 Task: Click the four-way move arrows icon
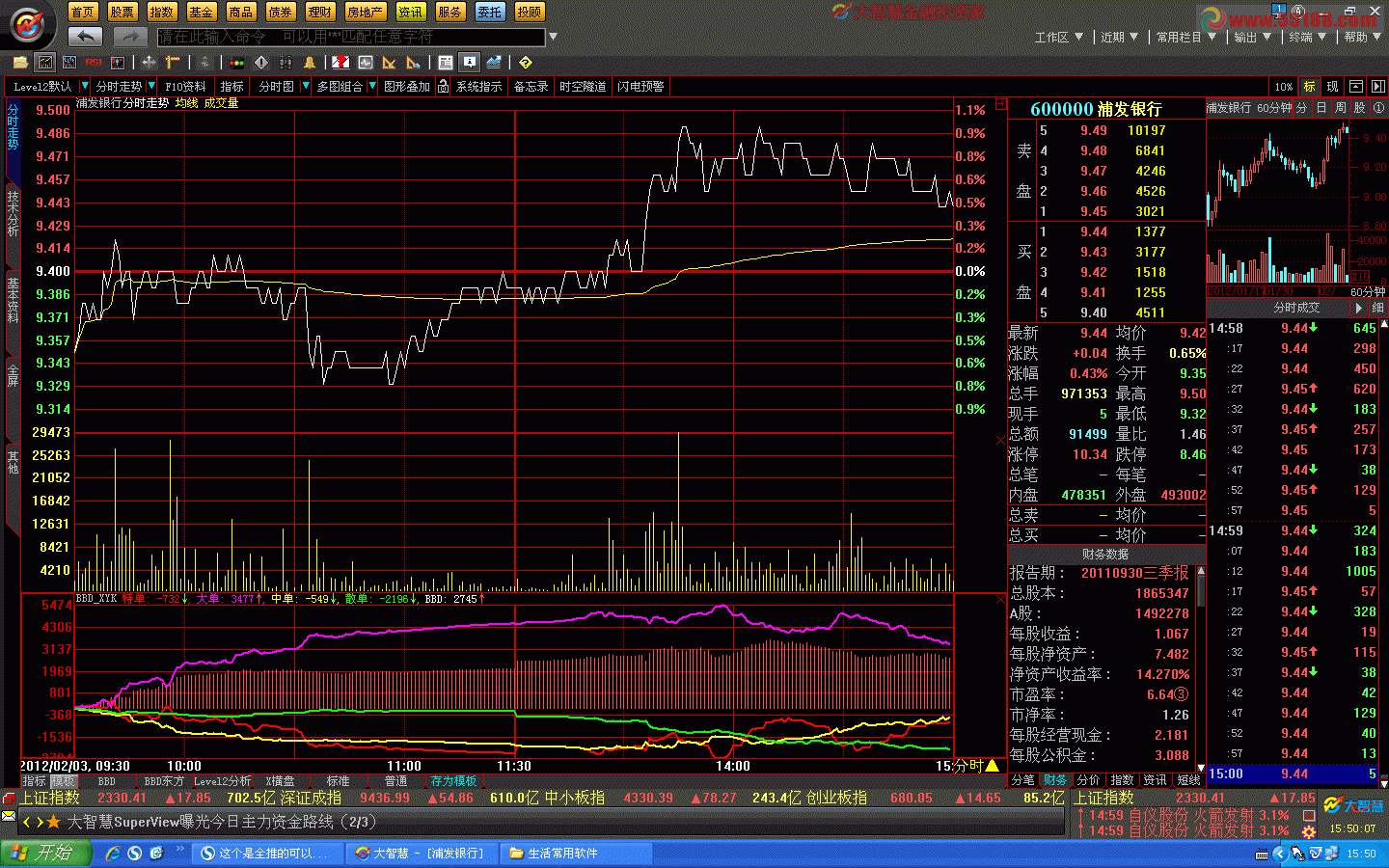point(149,63)
